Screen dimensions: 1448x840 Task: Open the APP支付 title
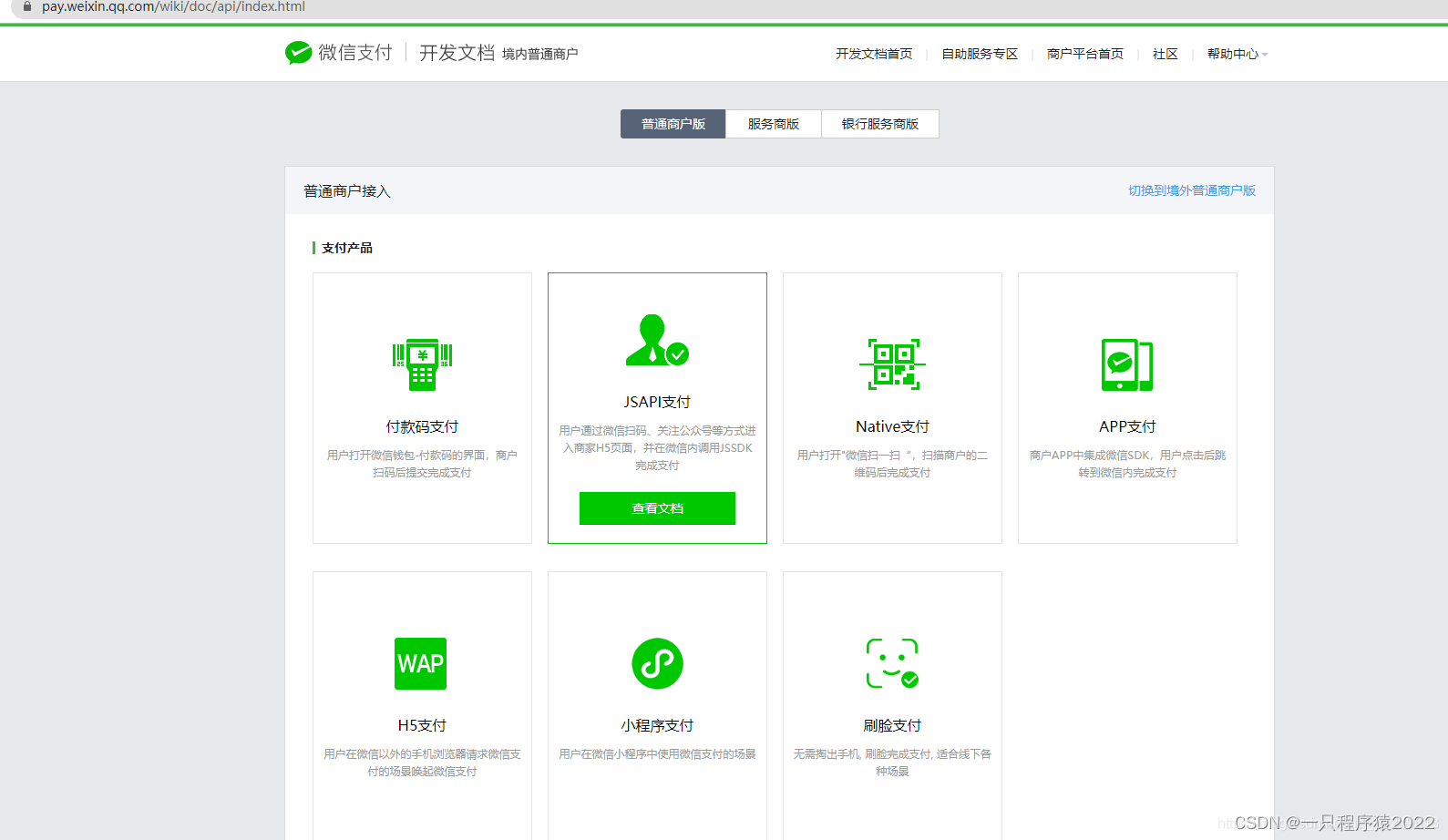coord(1127,426)
